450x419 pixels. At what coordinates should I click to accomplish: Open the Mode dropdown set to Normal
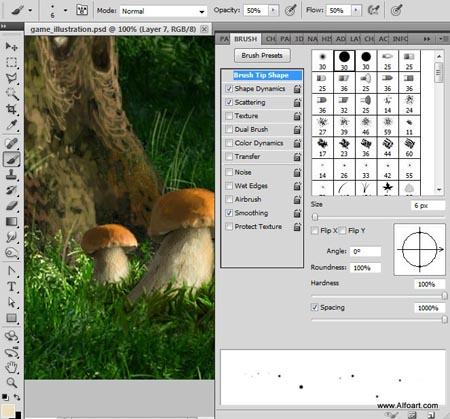(x=163, y=11)
